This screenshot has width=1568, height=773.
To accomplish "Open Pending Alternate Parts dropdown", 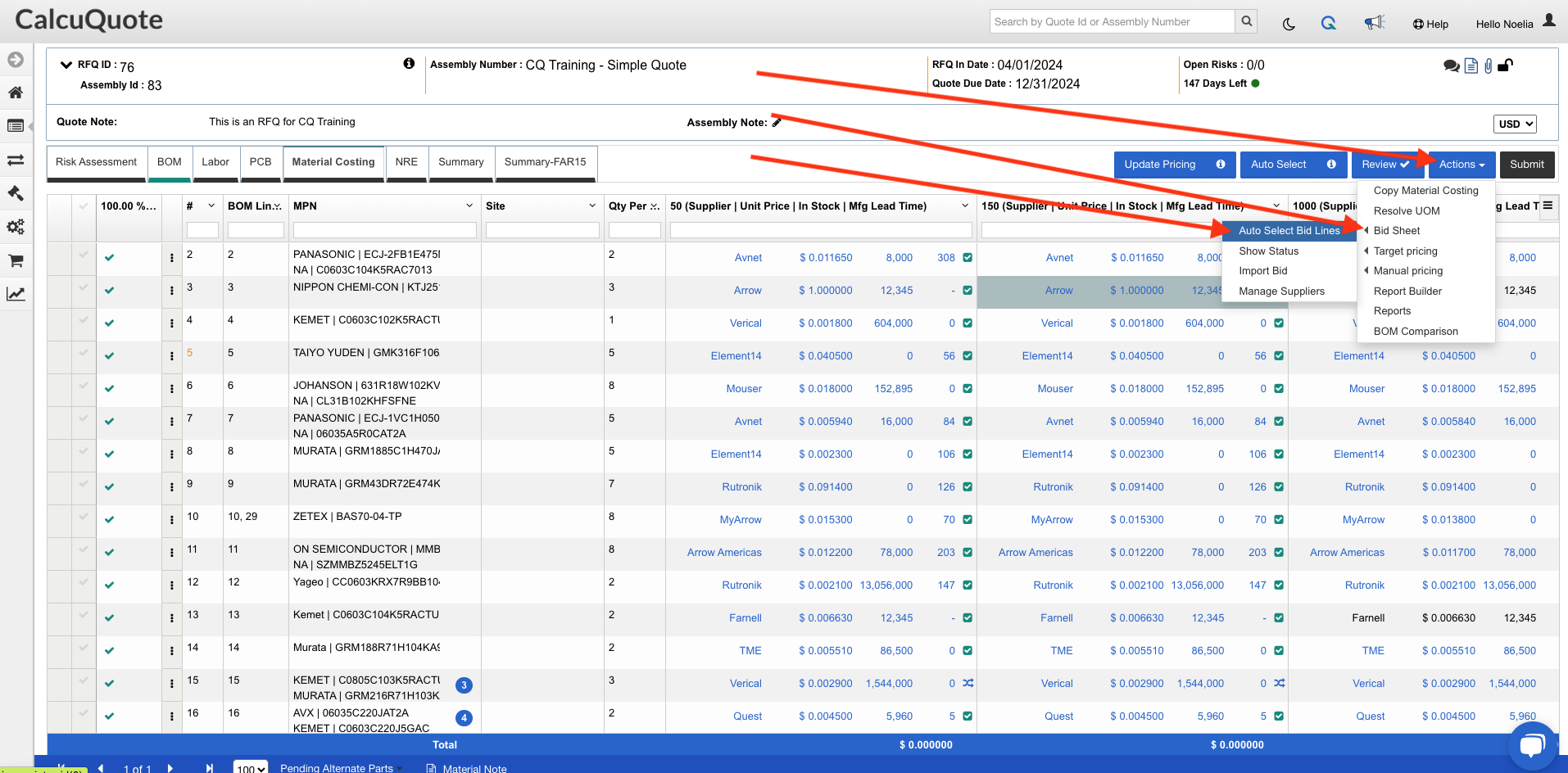I will [340, 768].
